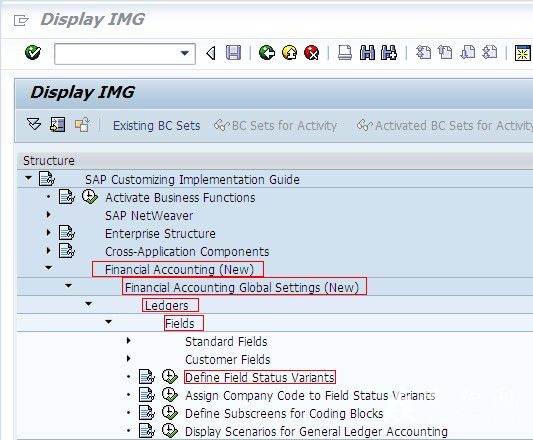
Task: Click the Save floppy disk icon
Action: tap(233, 53)
